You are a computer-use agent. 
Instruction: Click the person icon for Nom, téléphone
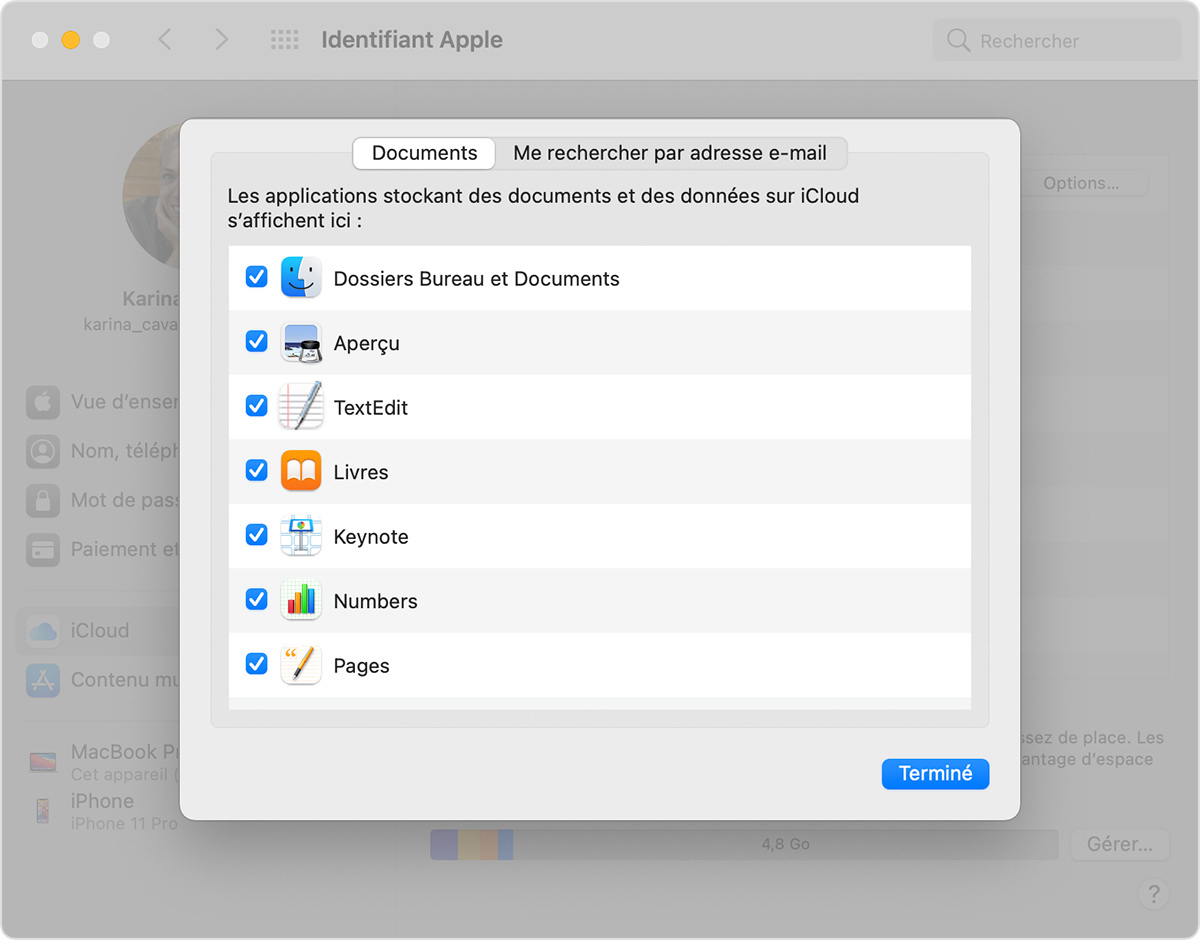[42, 452]
